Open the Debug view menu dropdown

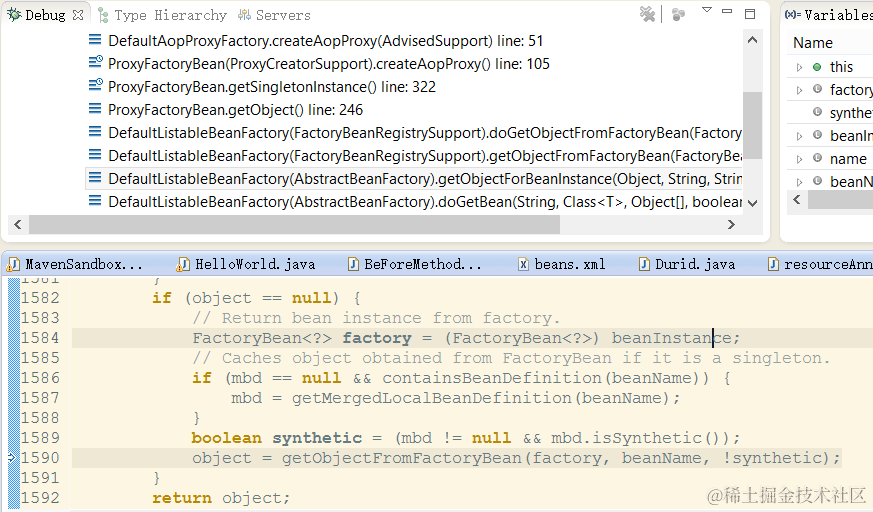707,10
